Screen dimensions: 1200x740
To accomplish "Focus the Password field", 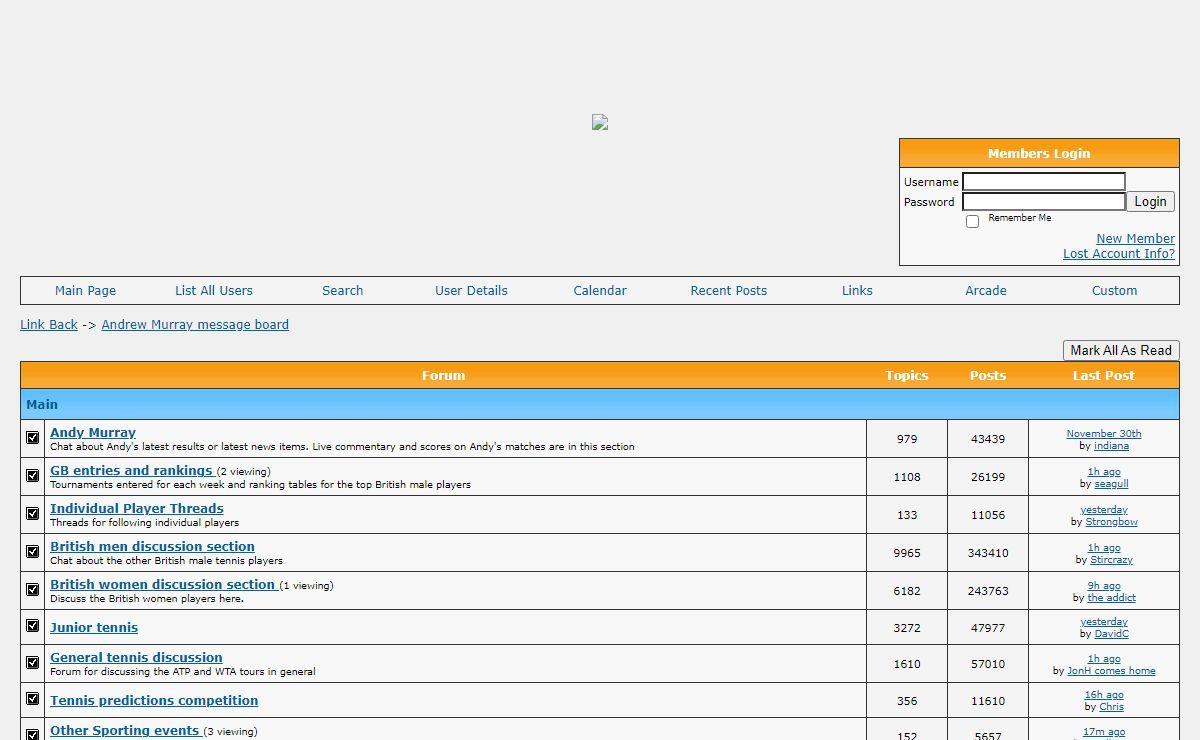I will tap(1044, 202).
